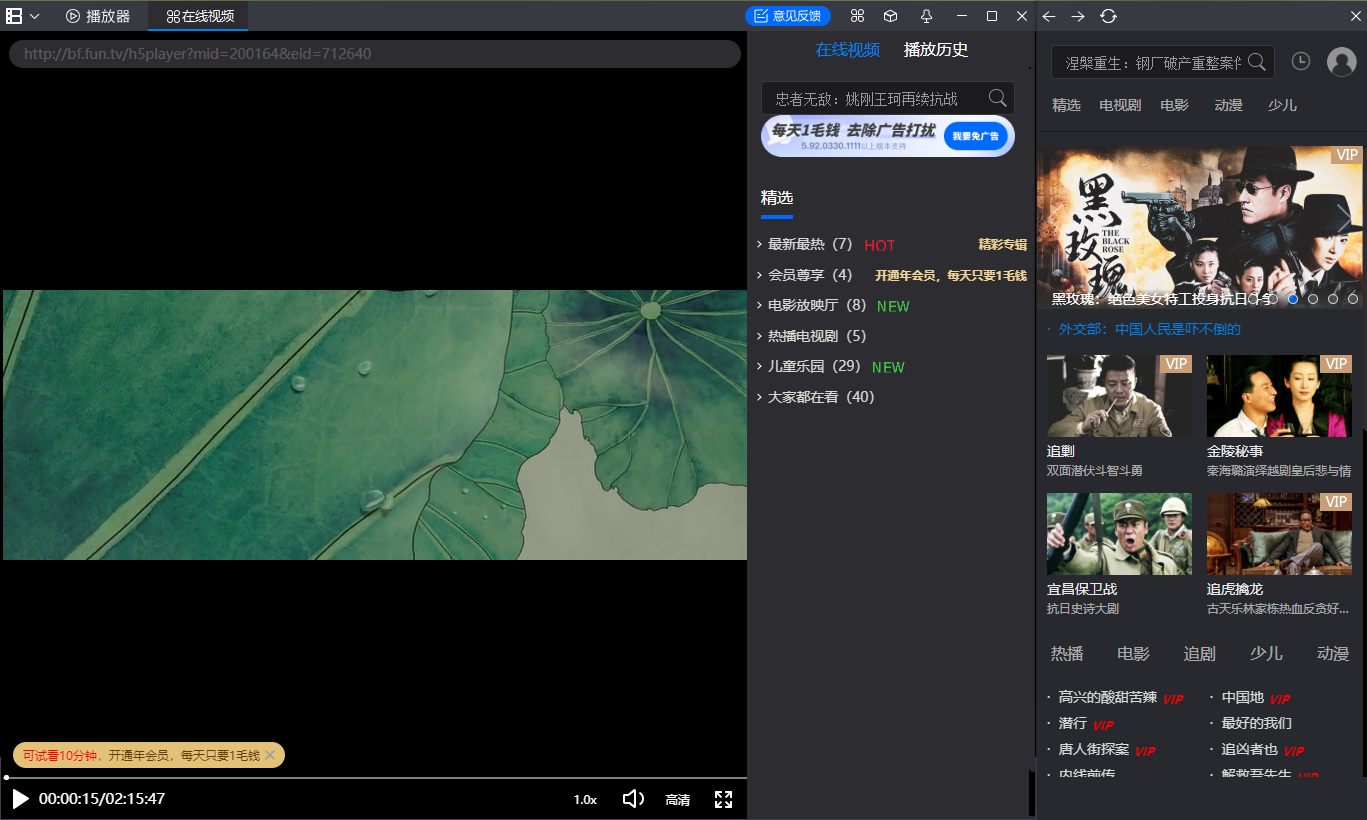
Task: Click the search magnifier in middle panel
Action: [997, 97]
